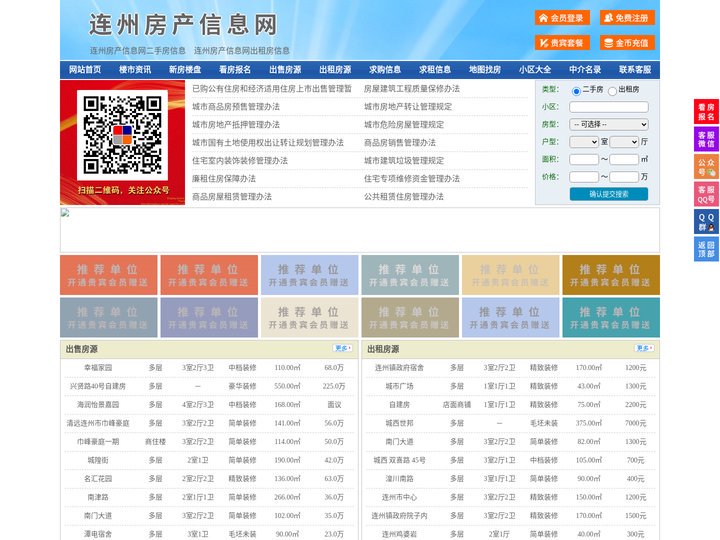720x540 pixels.
Task: Select the 出租房 radio button
Action: tap(612, 91)
